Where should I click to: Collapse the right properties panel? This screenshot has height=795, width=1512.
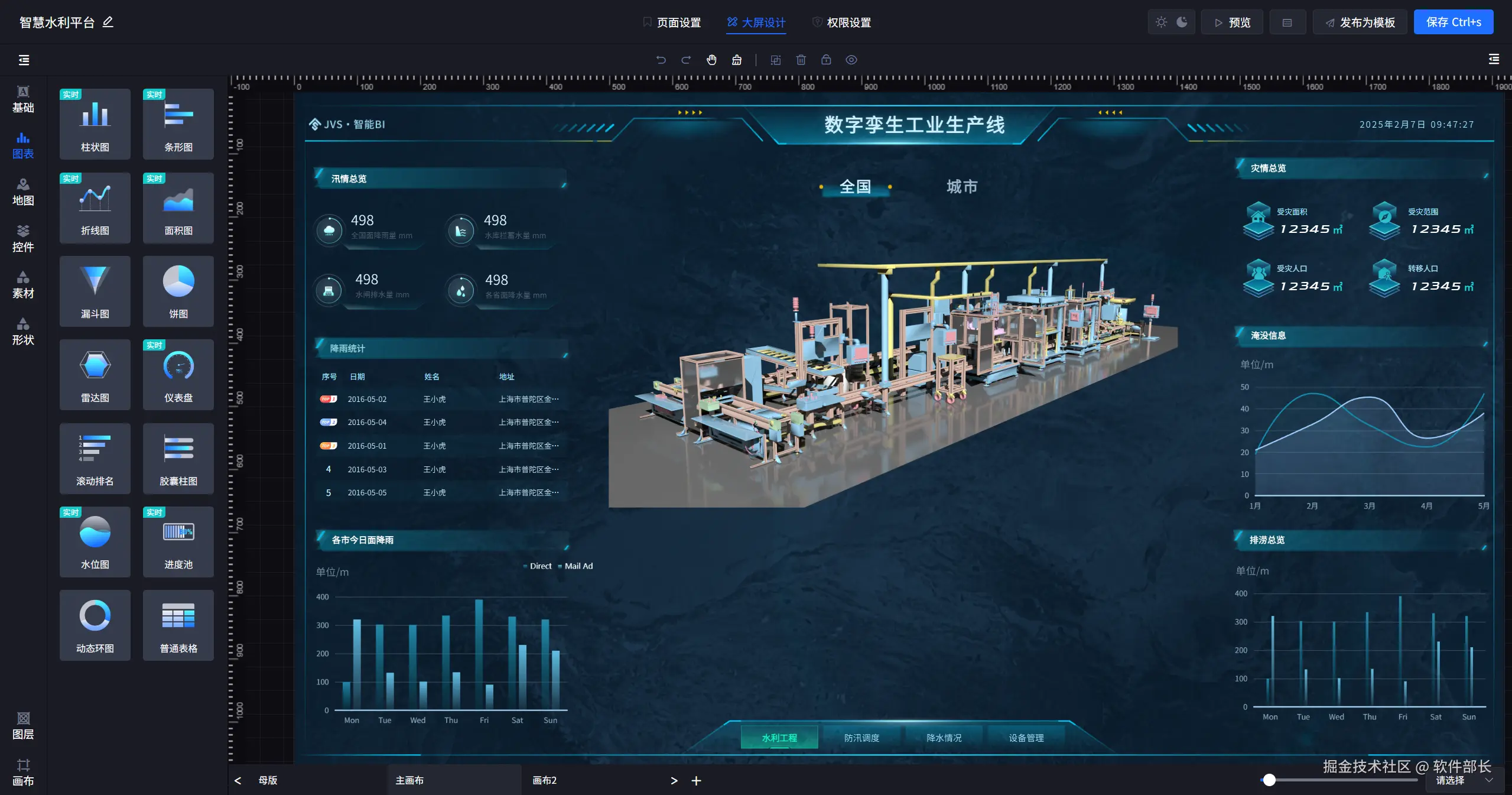pos(1494,59)
